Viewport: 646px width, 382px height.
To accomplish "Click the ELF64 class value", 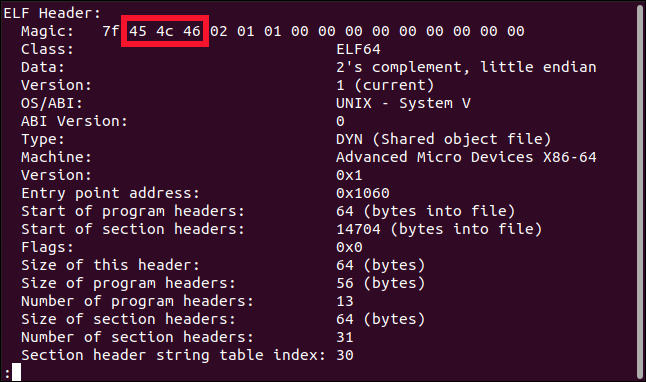I will [358, 49].
